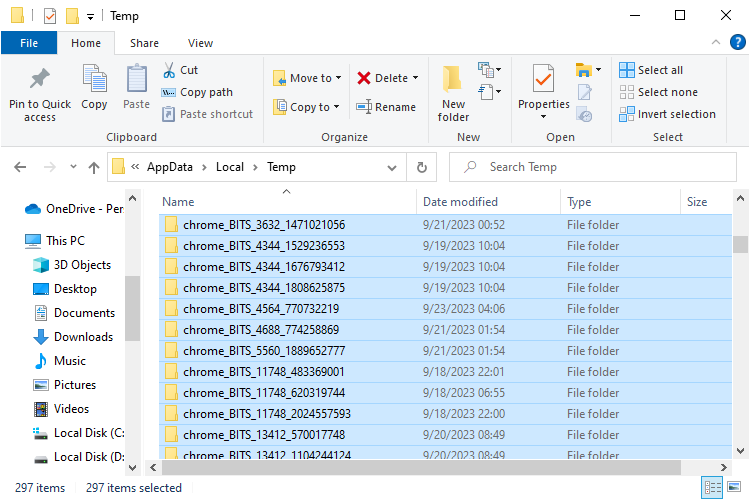Click the Copy icon in Clipboard group
The height and width of the screenshot is (500, 750).
(x=94, y=80)
